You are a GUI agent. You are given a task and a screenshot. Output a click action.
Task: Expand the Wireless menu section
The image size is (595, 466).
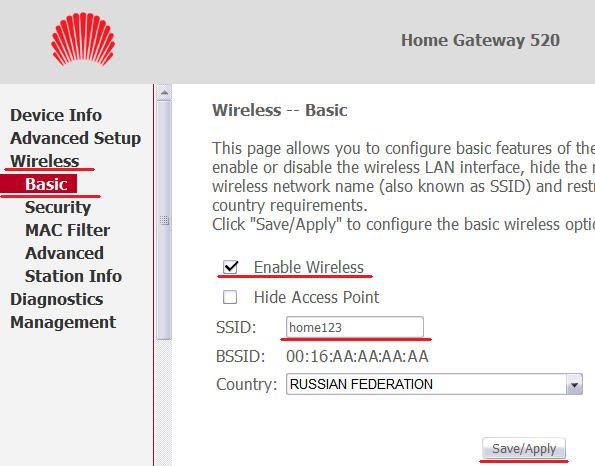(x=45, y=161)
